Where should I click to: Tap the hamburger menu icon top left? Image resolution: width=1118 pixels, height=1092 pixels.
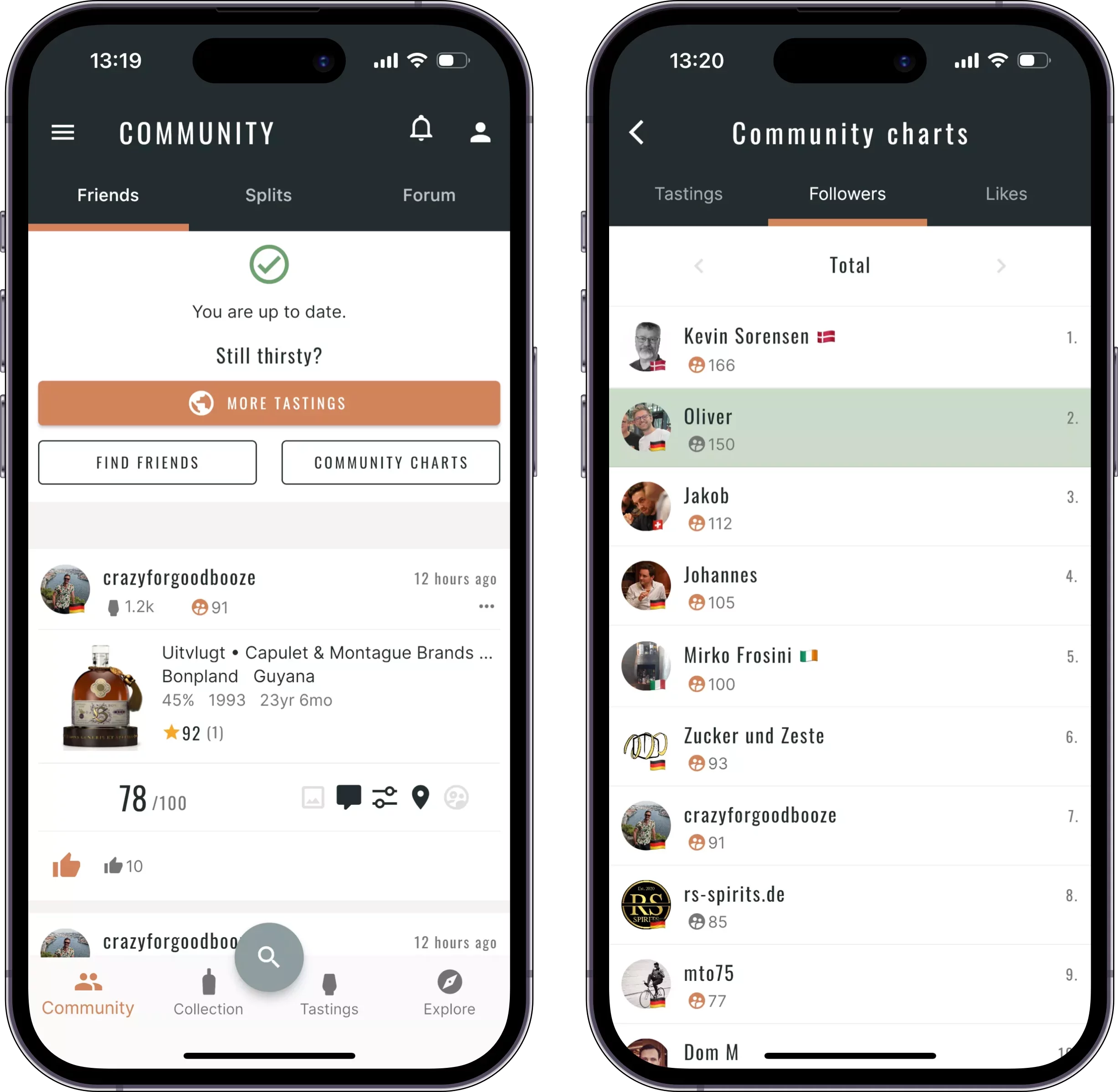coord(62,132)
